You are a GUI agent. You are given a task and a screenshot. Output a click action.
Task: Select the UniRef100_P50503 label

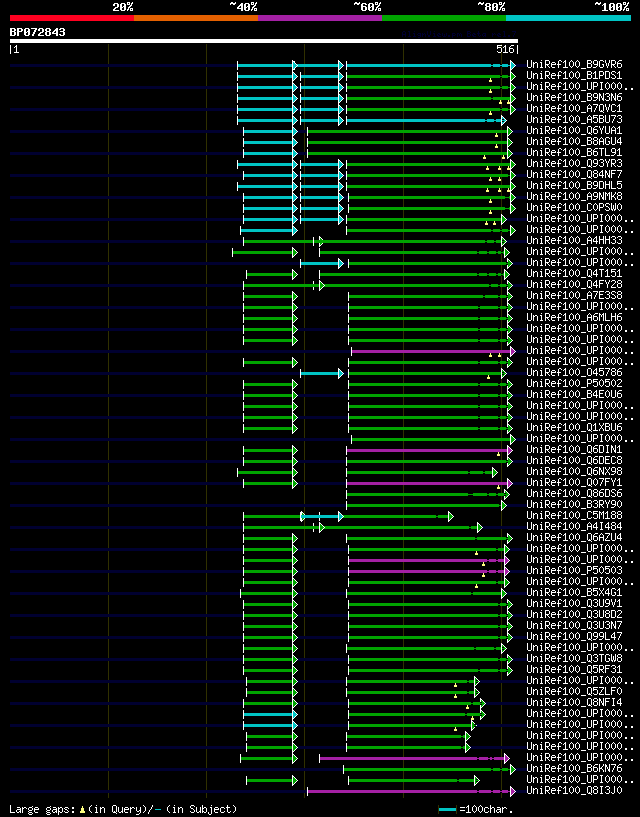point(574,571)
